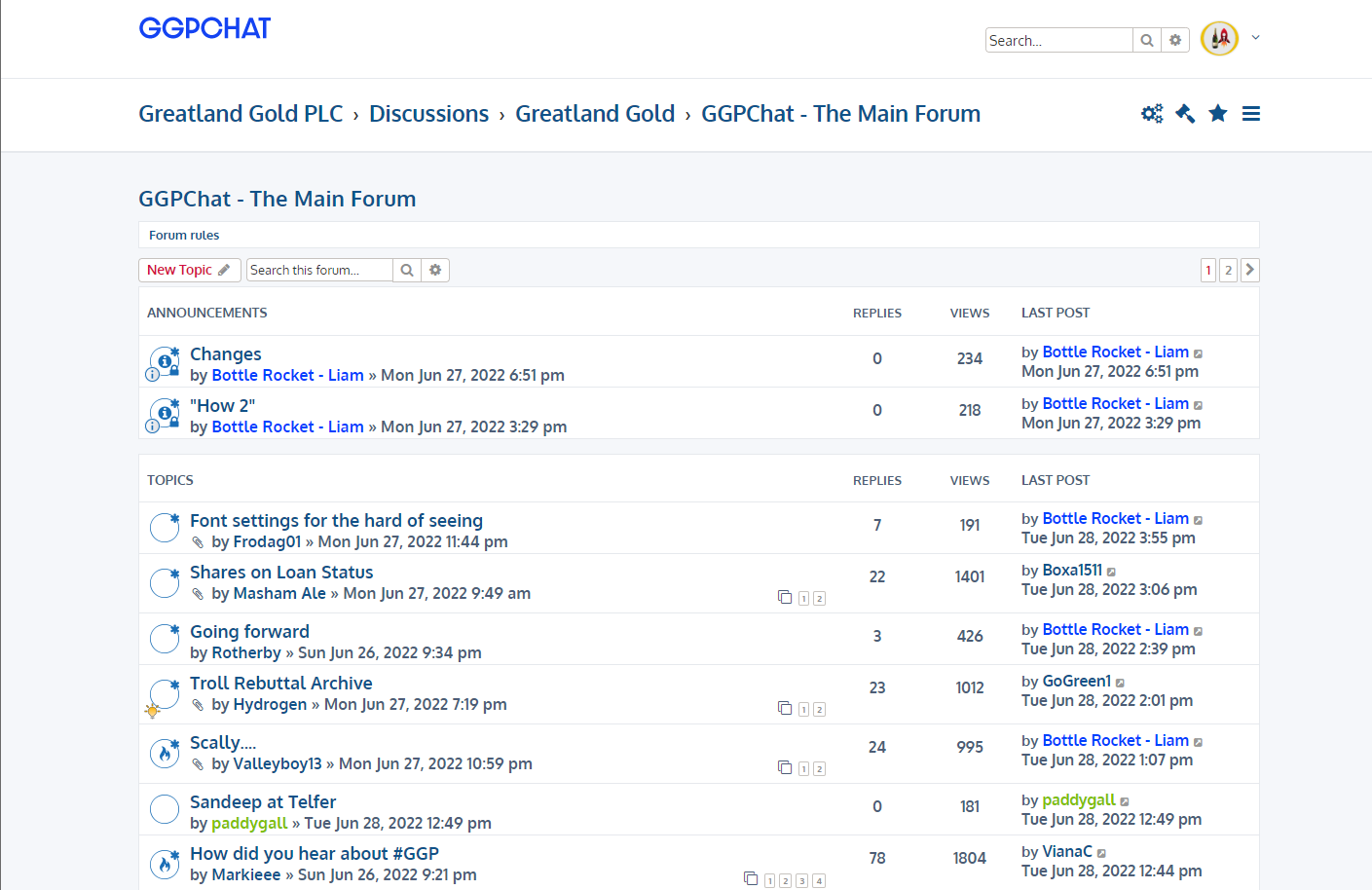Jump to last post in Scally.... topic

tap(1198, 742)
